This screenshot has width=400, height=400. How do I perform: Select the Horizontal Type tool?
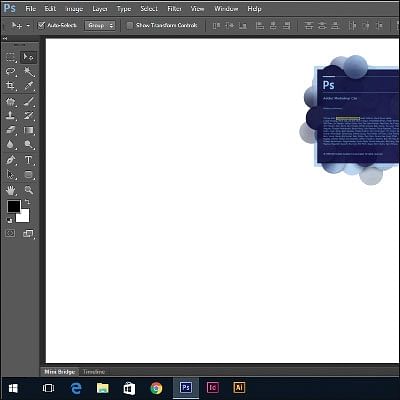29,160
